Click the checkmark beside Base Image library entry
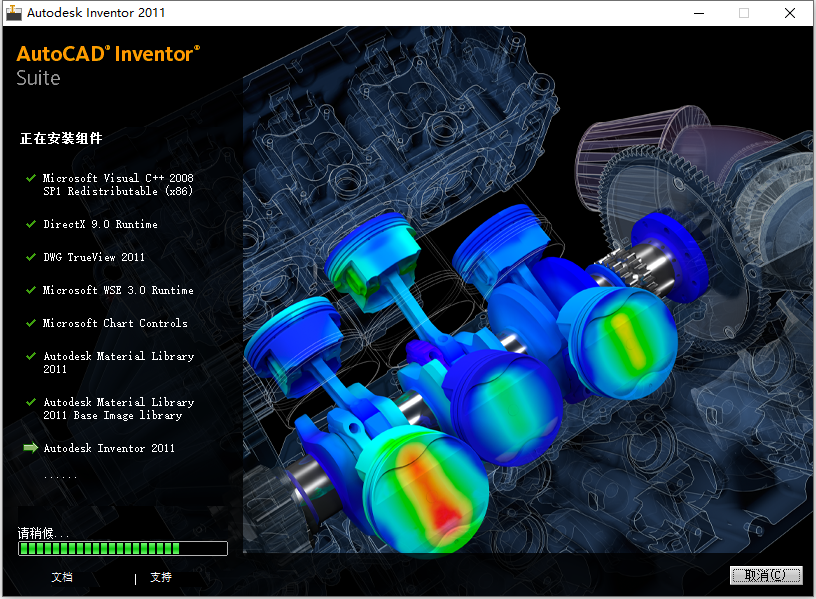 (31, 402)
